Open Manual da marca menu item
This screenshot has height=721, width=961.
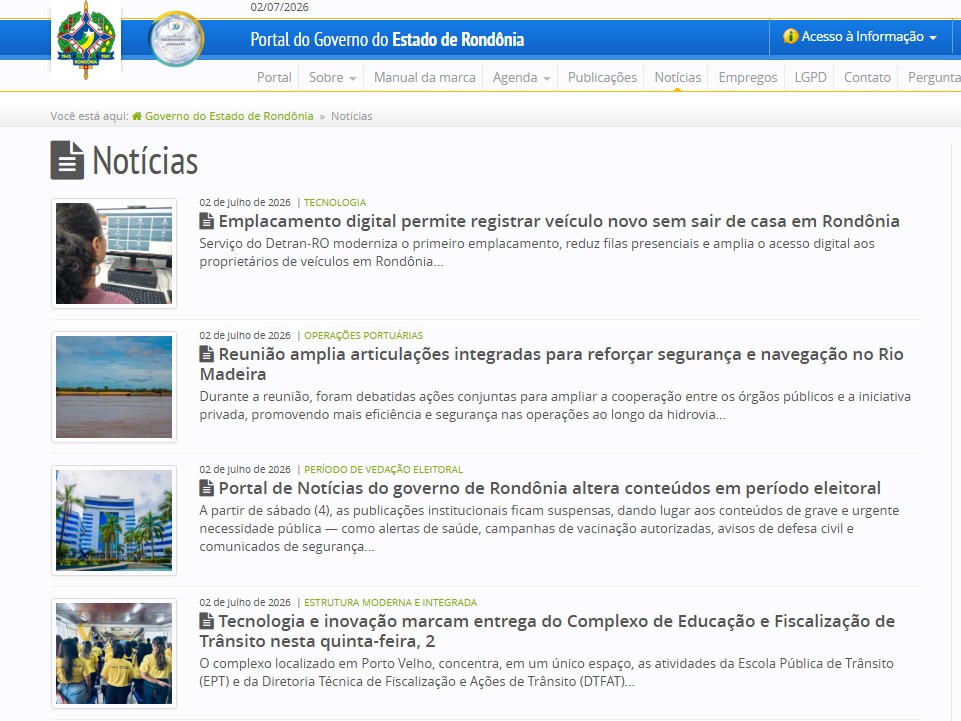click(x=425, y=77)
